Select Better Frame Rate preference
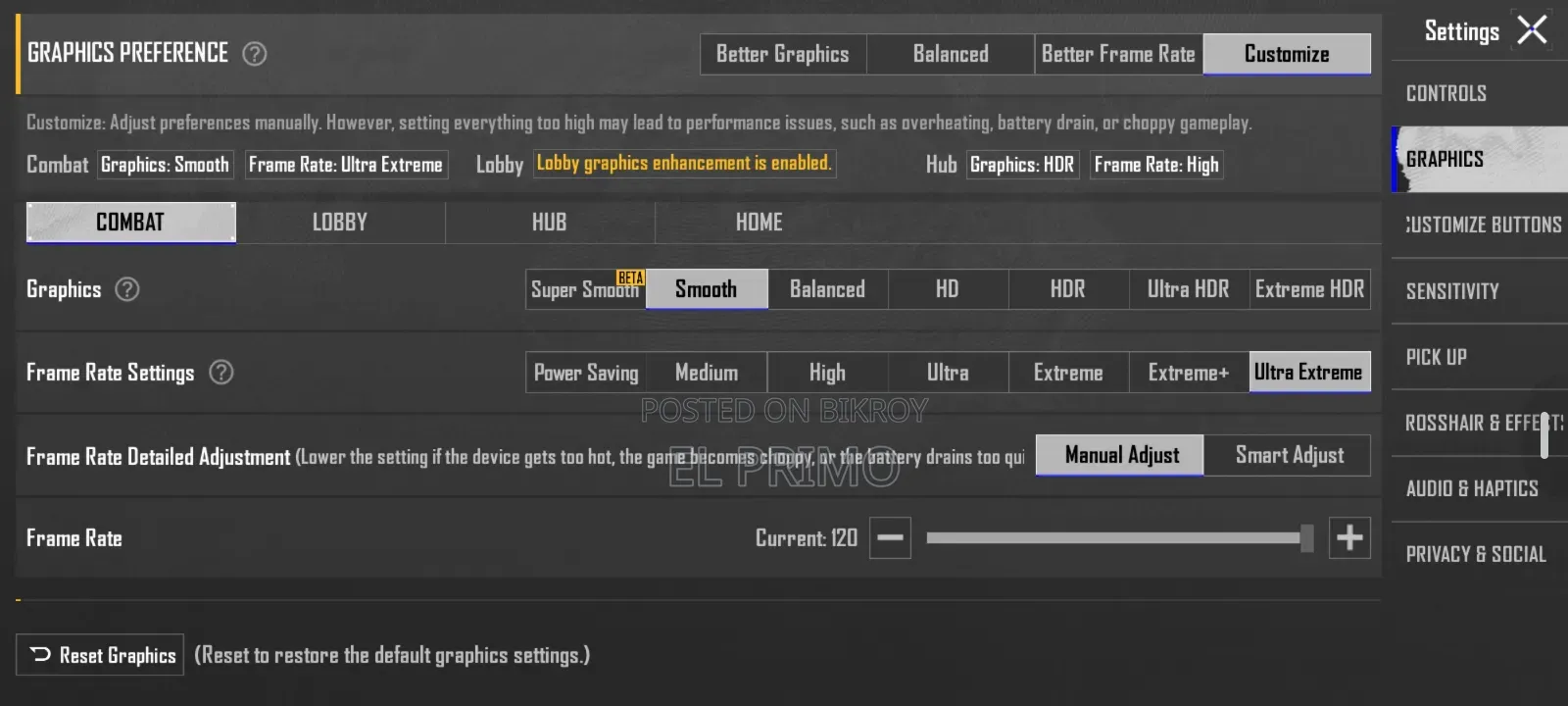The height and width of the screenshot is (706, 1568). tap(1118, 54)
